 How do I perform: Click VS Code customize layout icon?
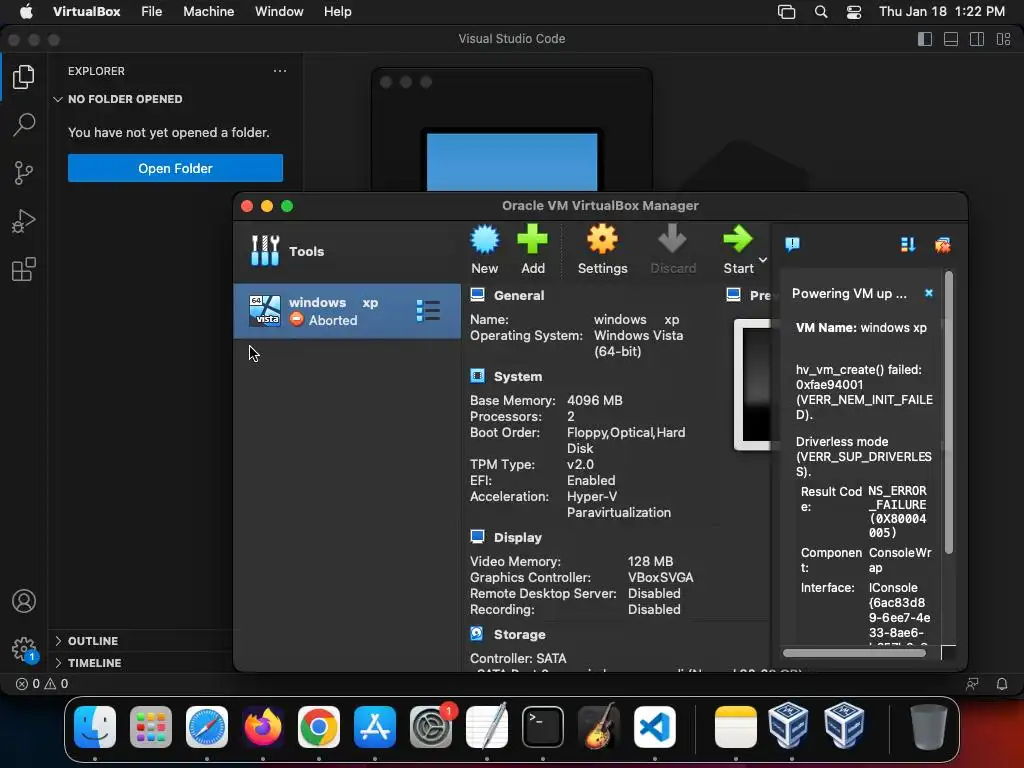1003,39
